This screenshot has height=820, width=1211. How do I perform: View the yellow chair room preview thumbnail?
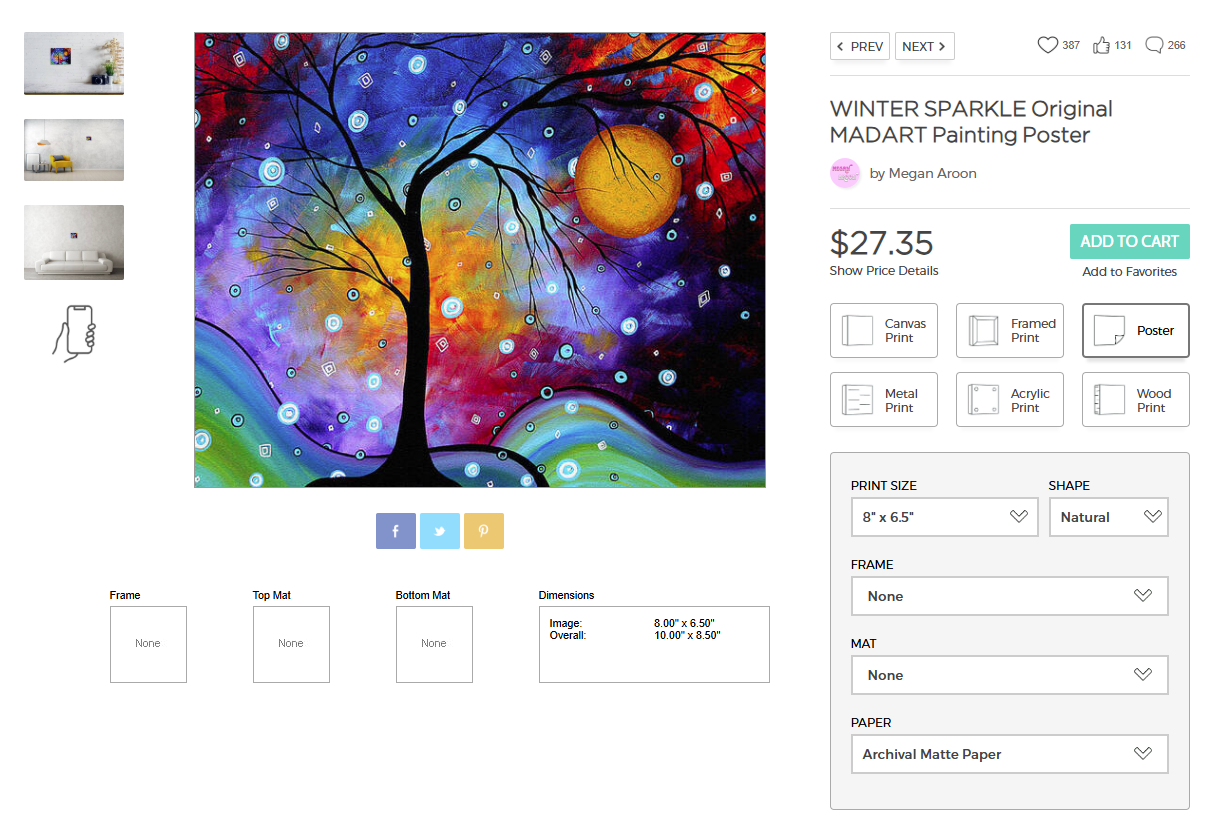pyautogui.click(x=74, y=150)
